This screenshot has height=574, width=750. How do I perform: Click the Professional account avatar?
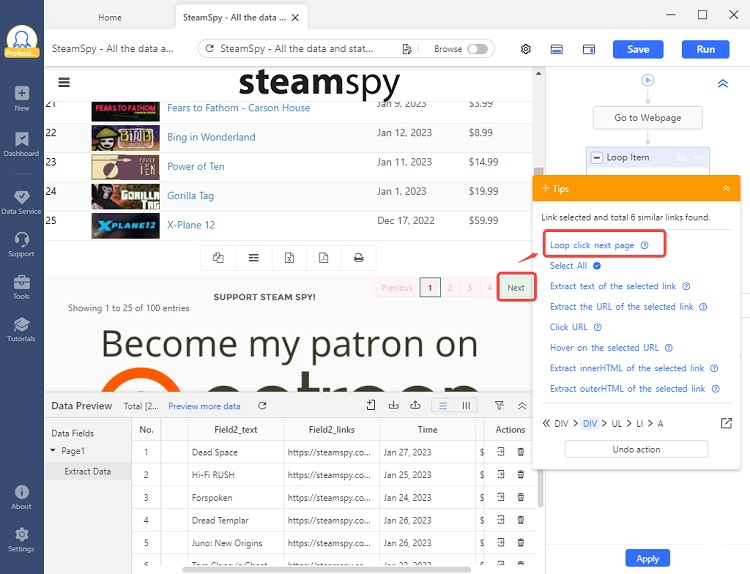click(x=22, y=42)
